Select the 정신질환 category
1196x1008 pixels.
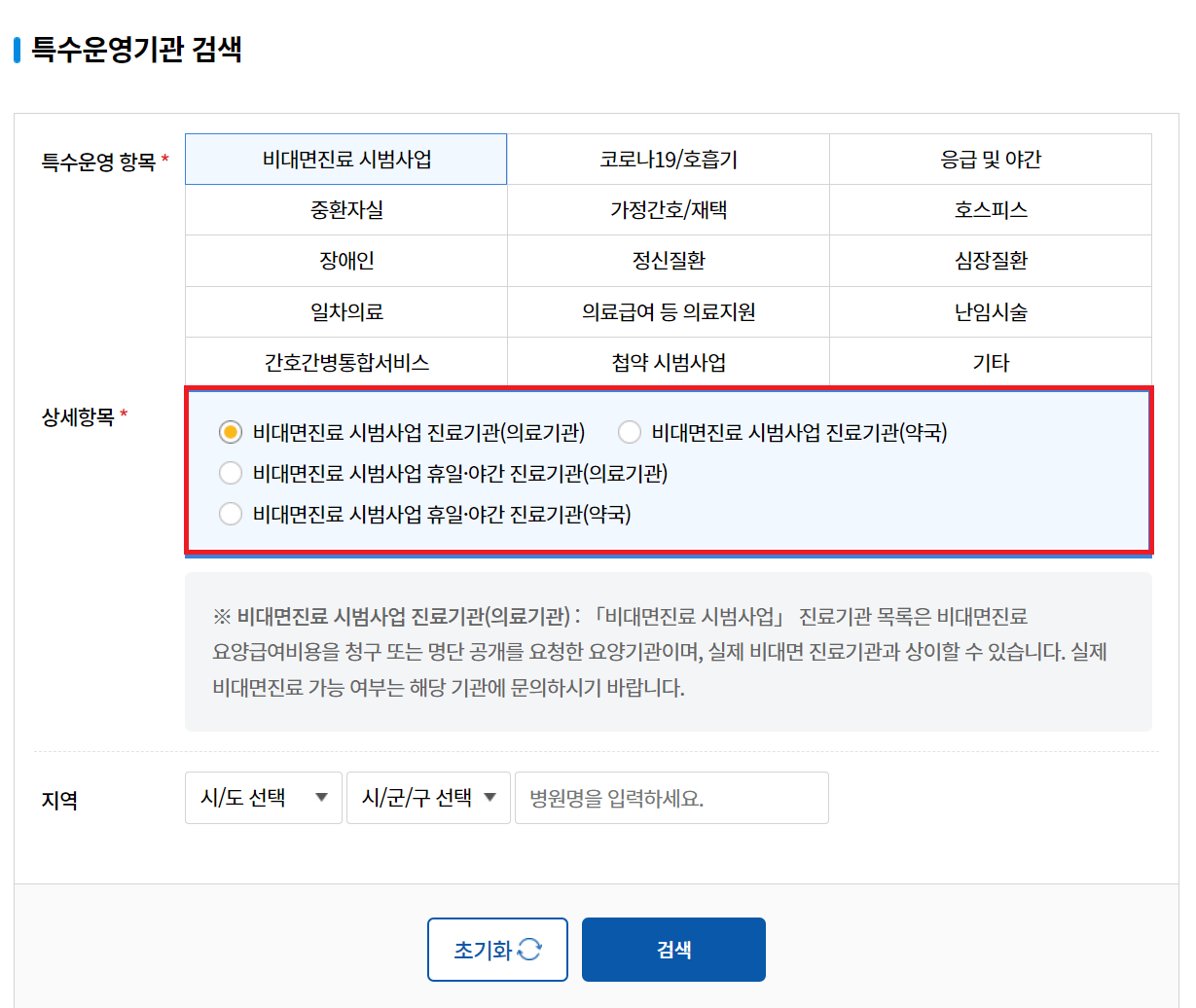667,260
